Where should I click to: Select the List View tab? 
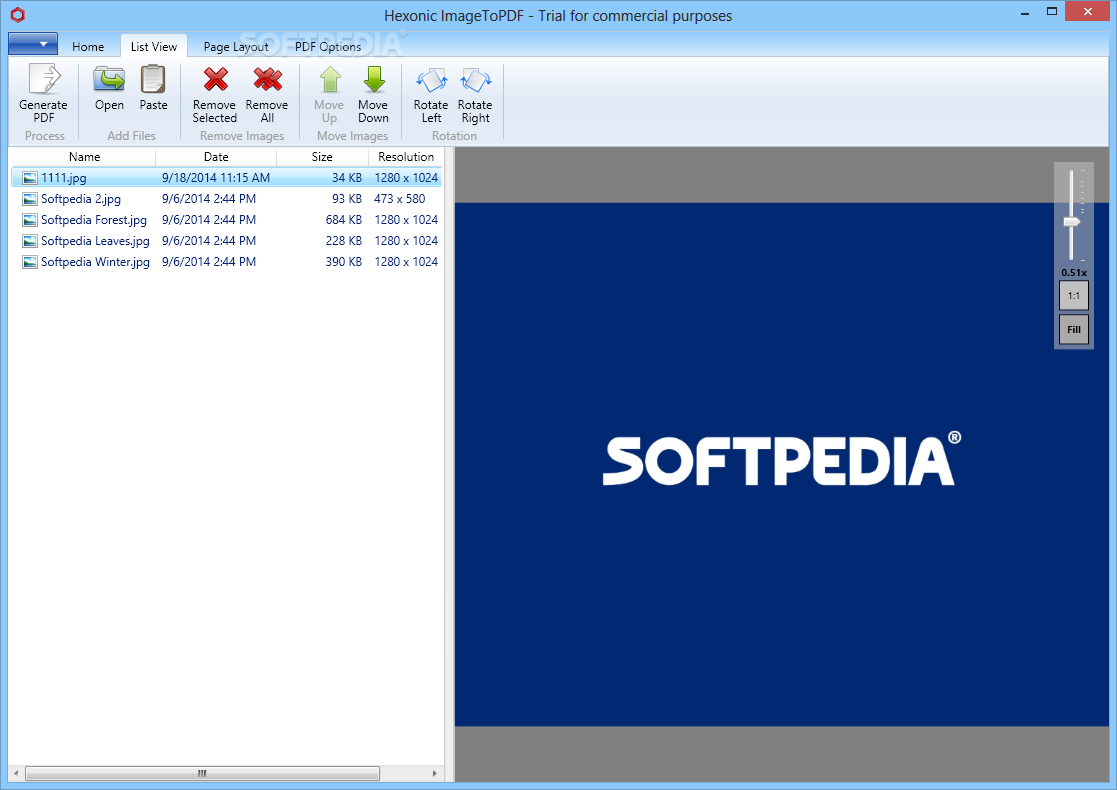154,46
